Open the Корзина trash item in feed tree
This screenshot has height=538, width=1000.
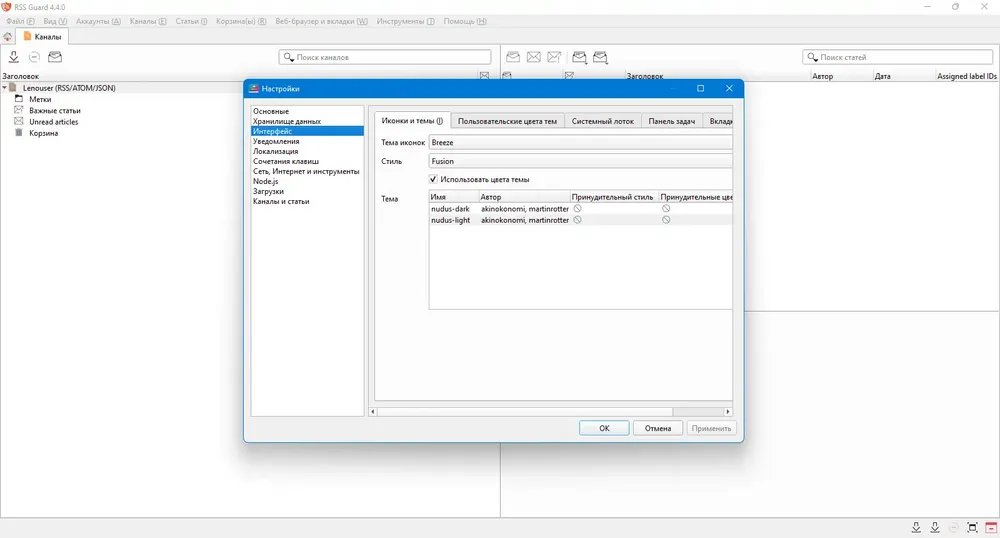[x=43, y=133]
